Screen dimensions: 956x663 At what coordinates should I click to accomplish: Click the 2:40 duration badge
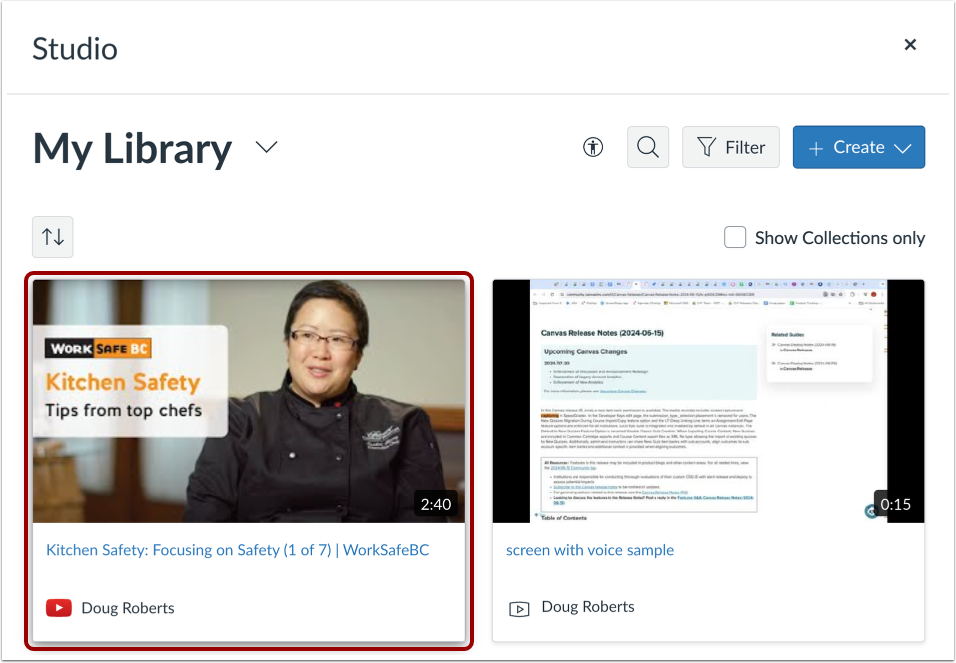[x=436, y=504]
